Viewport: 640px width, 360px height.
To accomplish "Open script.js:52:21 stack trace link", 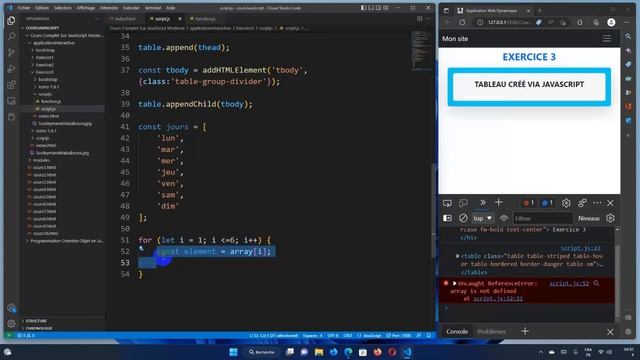I will click(498, 299).
